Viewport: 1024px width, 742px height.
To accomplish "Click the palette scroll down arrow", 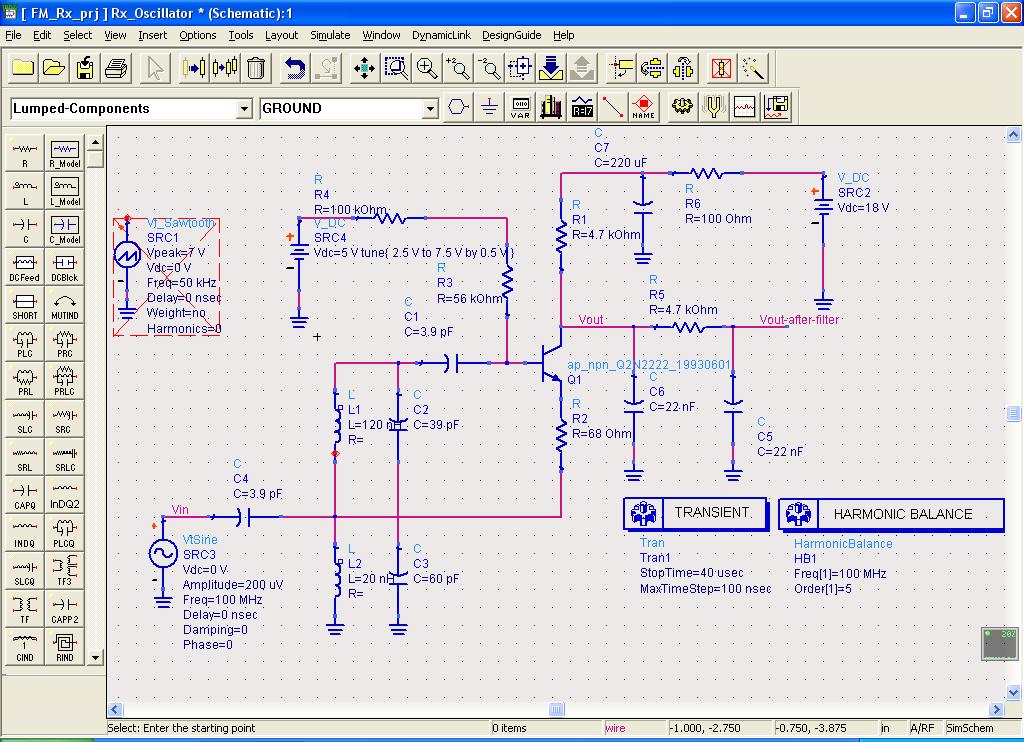I will point(95,657).
